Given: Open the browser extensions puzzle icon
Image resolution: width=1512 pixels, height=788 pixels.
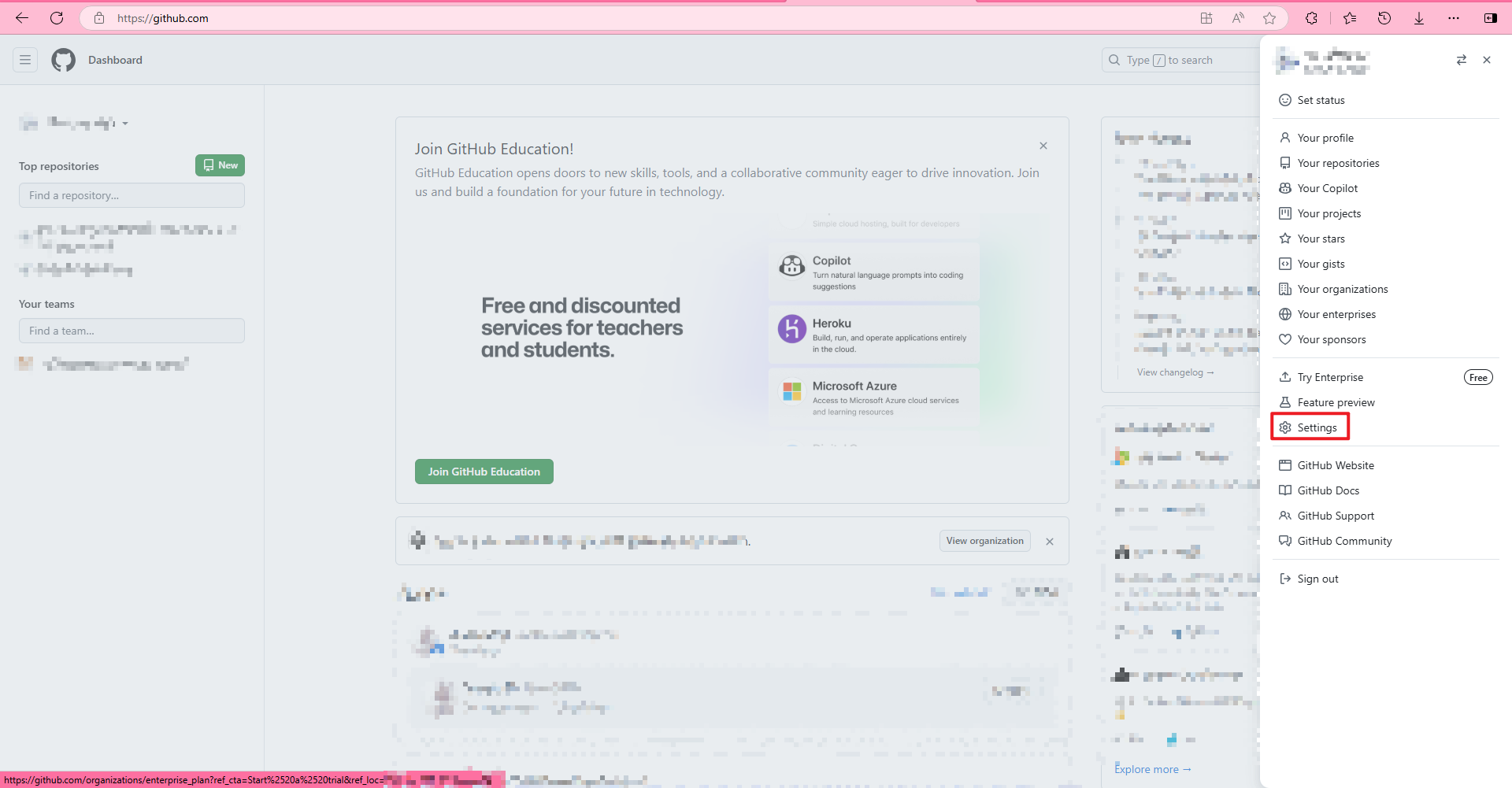Looking at the screenshot, I should click(1311, 18).
